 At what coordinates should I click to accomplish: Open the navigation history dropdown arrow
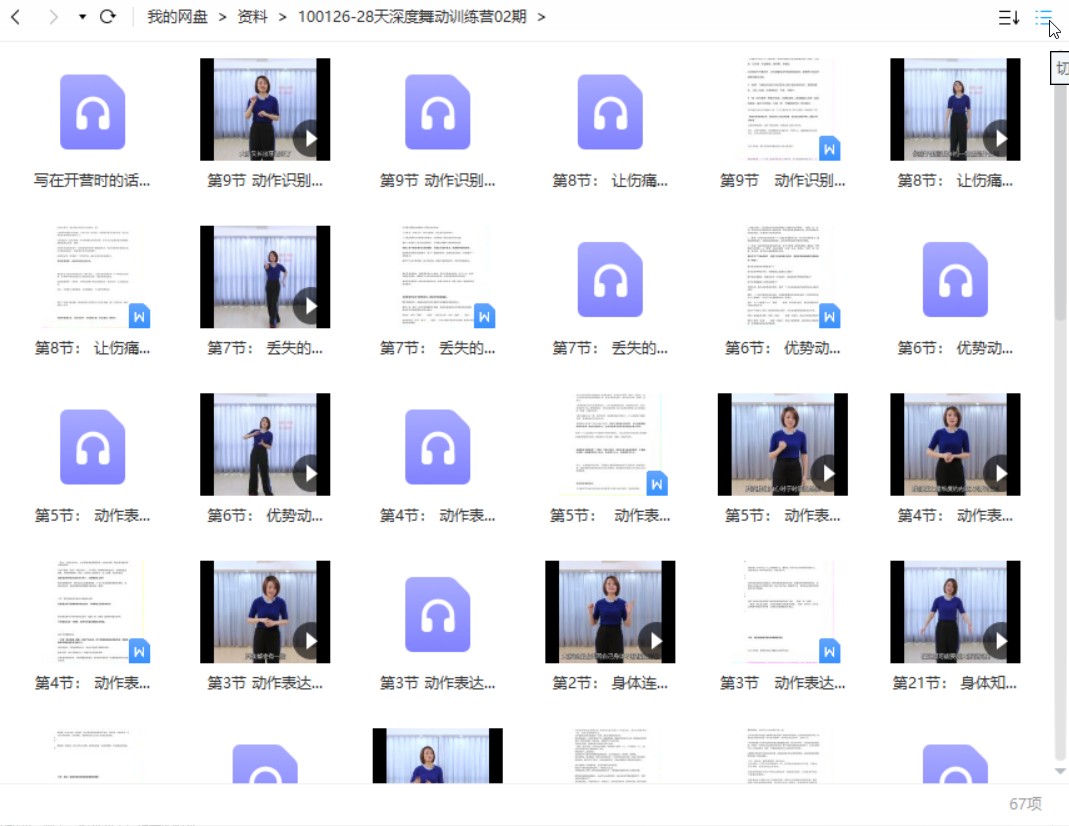82,17
